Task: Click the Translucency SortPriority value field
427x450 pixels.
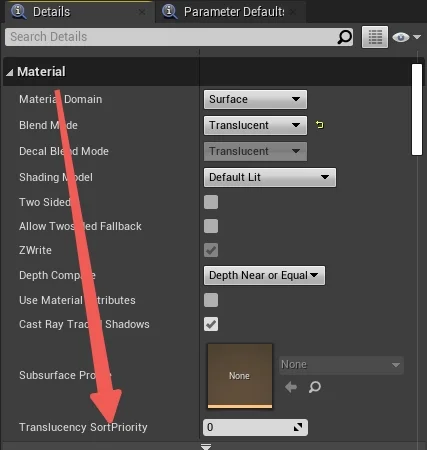Action: tap(255, 427)
